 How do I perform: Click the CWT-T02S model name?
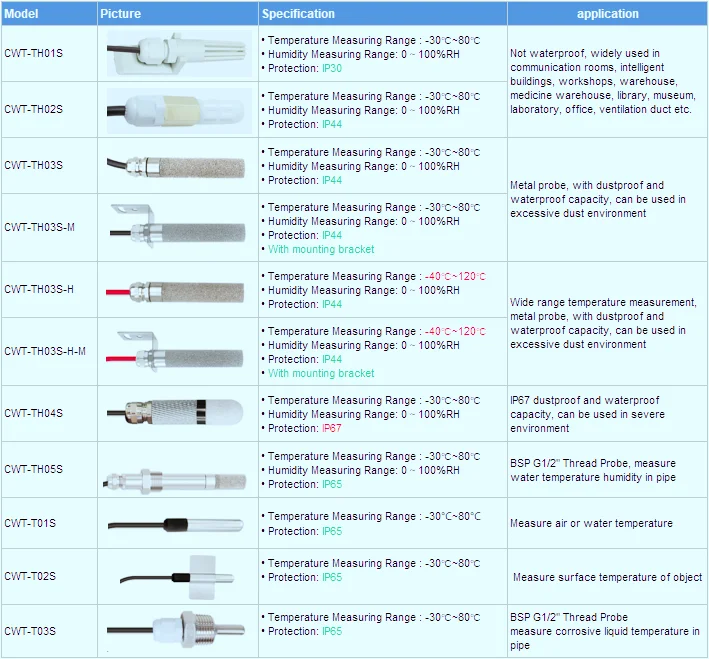(30, 576)
